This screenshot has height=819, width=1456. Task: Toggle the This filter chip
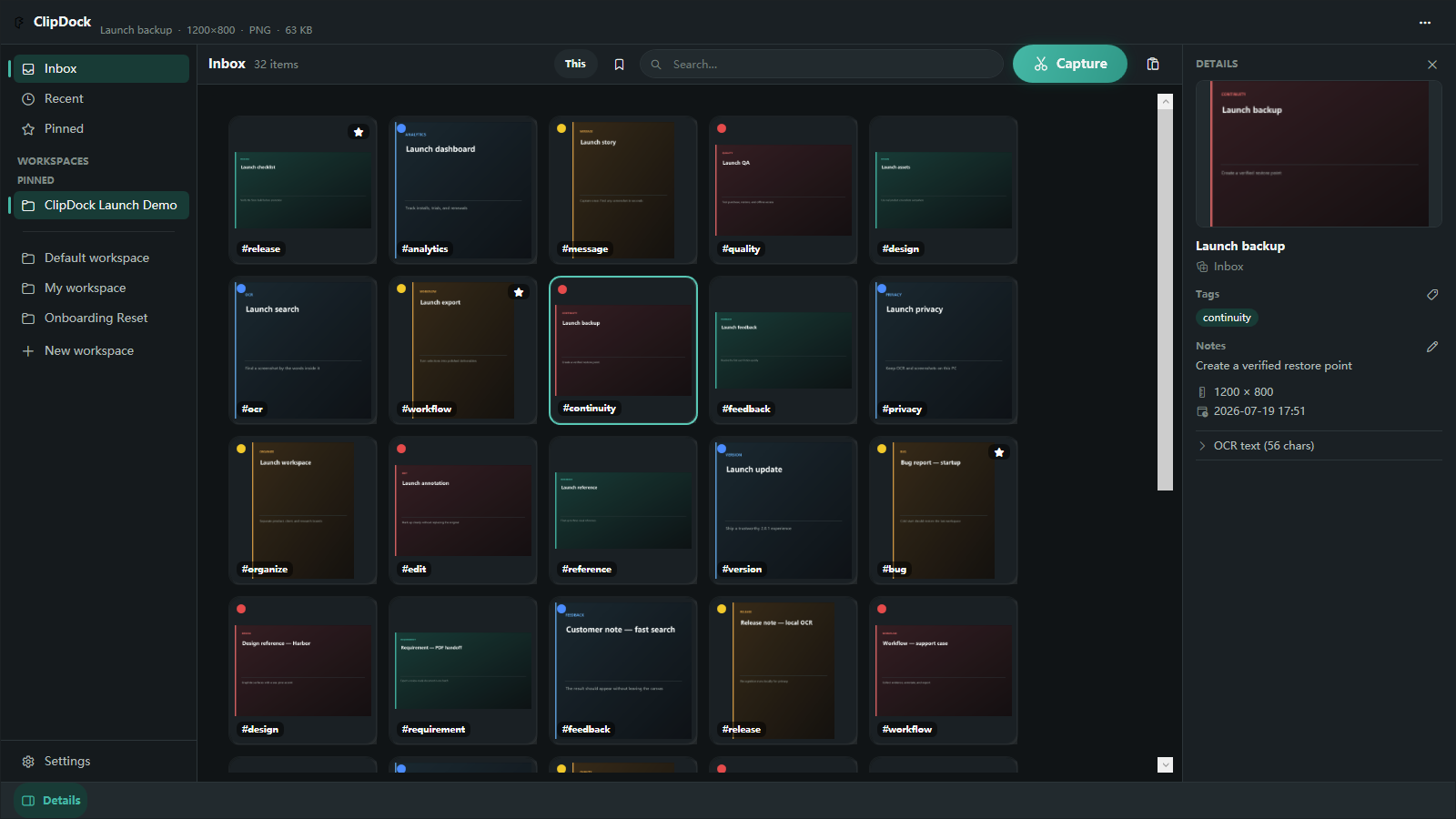click(x=575, y=64)
